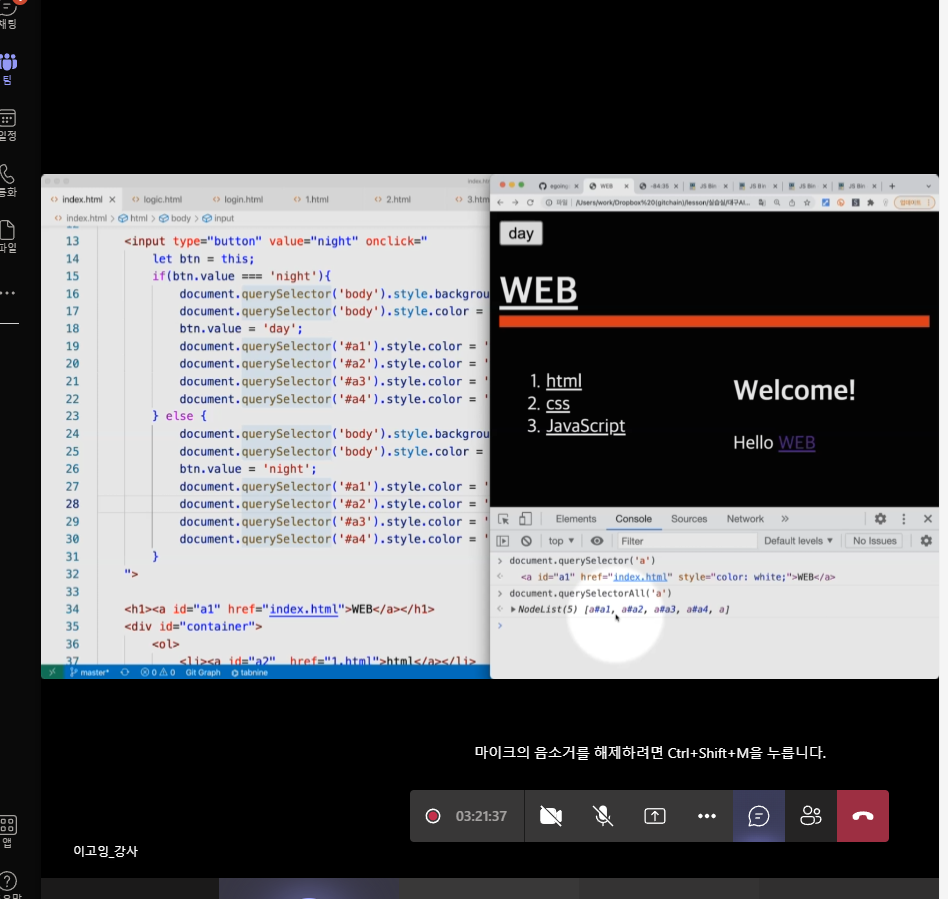Open more actions in the meeting toolbar
This screenshot has height=899, width=948.
[x=707, y=816]
